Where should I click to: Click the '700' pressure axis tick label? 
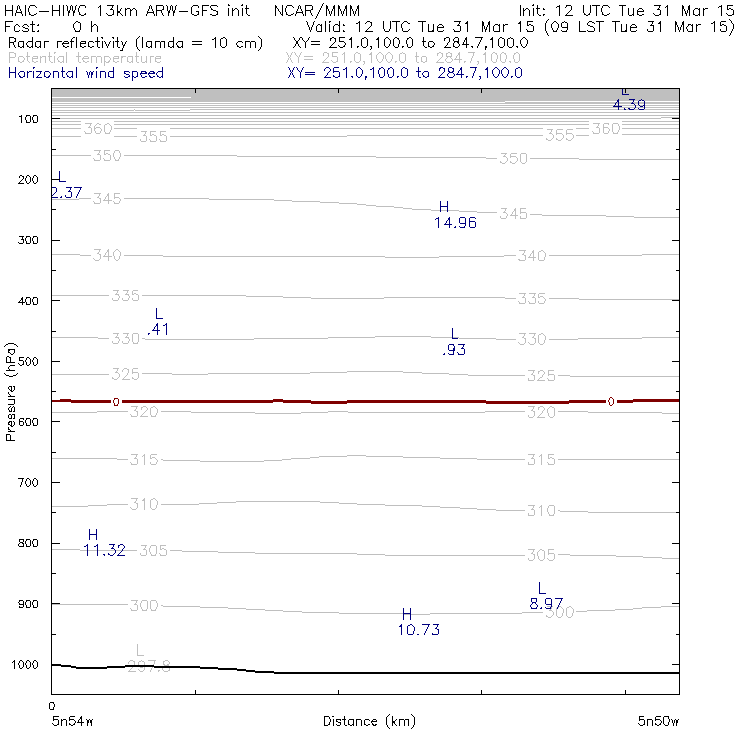tap(28, 483)
